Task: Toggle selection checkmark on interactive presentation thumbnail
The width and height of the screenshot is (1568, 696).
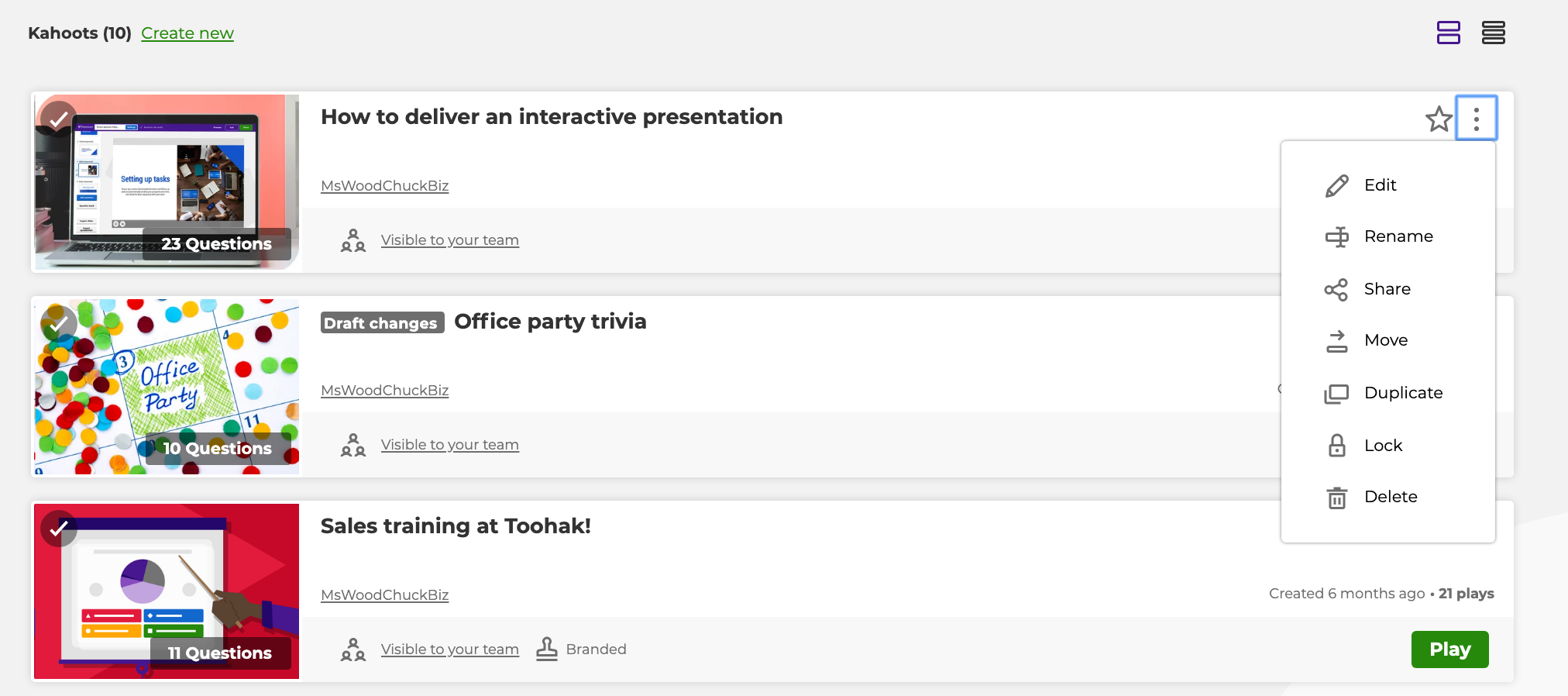Action: [x=59, y=119]
